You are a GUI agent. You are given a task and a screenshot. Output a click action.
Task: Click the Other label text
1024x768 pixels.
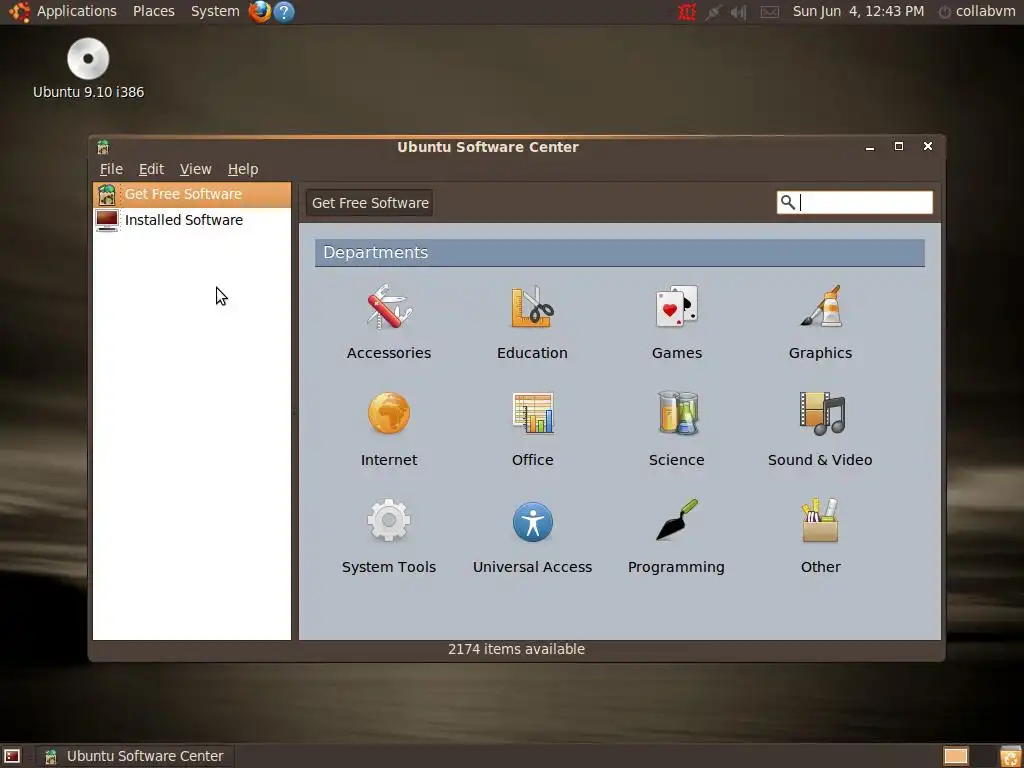(821, 567)
